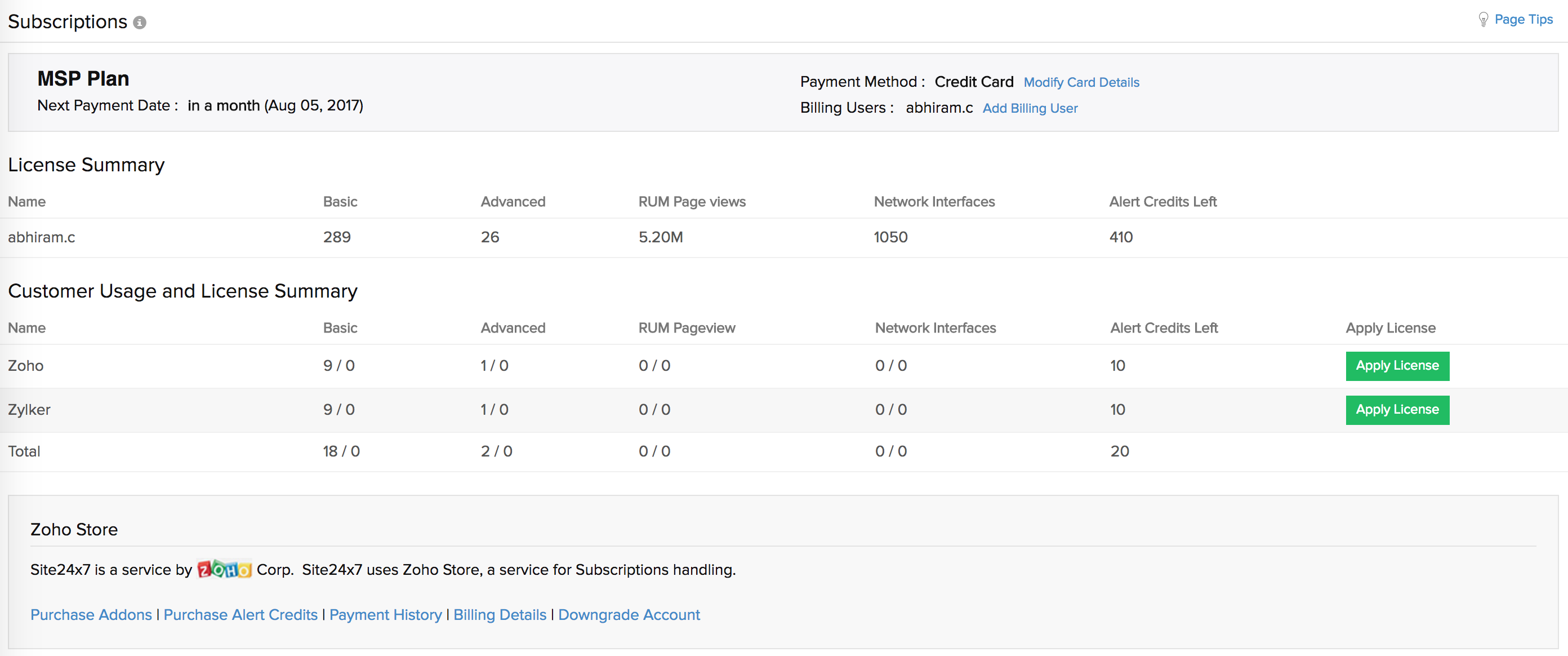Viewport: 1568px width, 656px height.
Task: Select the MSP Plan heading
Action: point(83,78)
